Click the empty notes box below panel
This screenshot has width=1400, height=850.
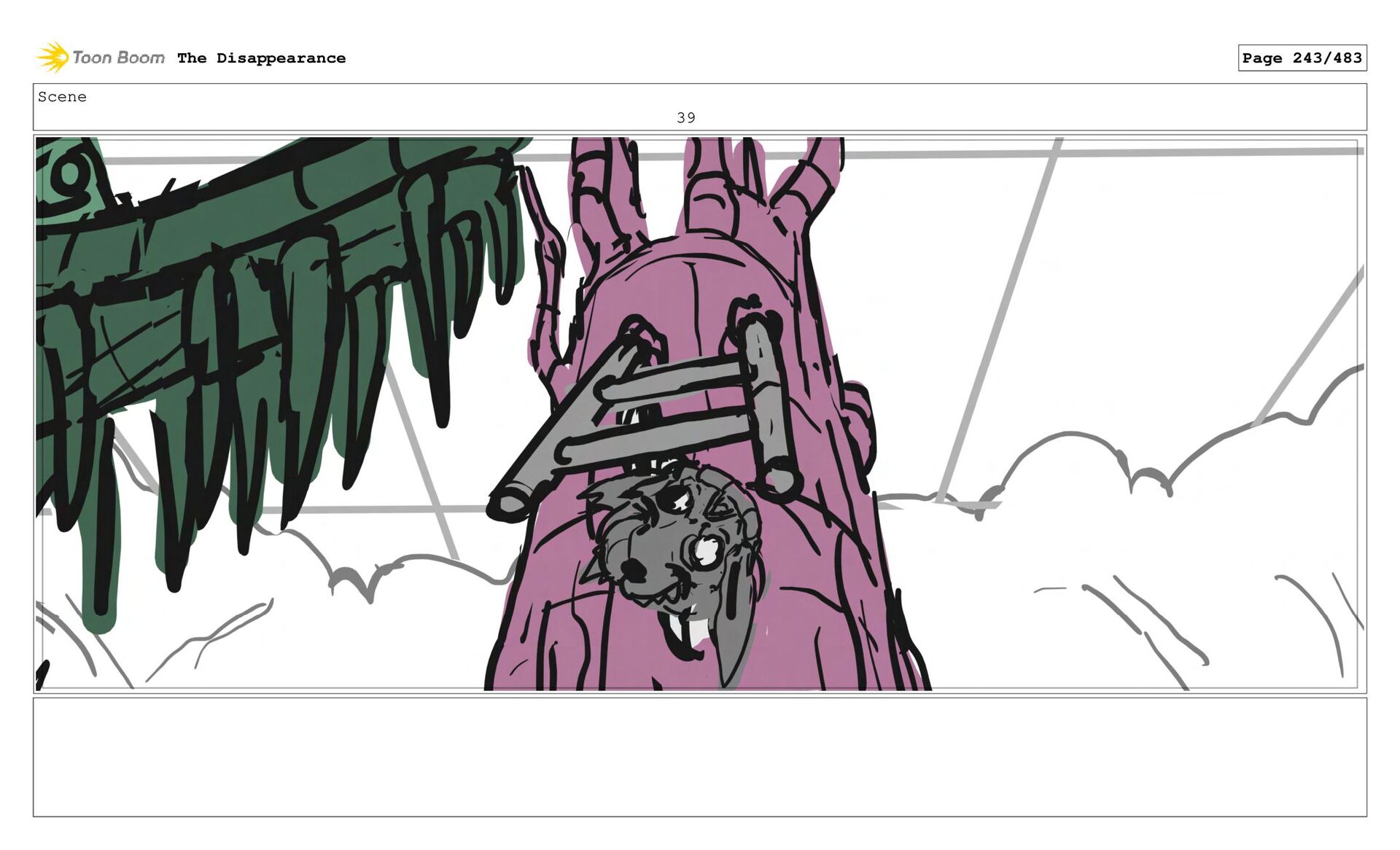pos(700,757)
